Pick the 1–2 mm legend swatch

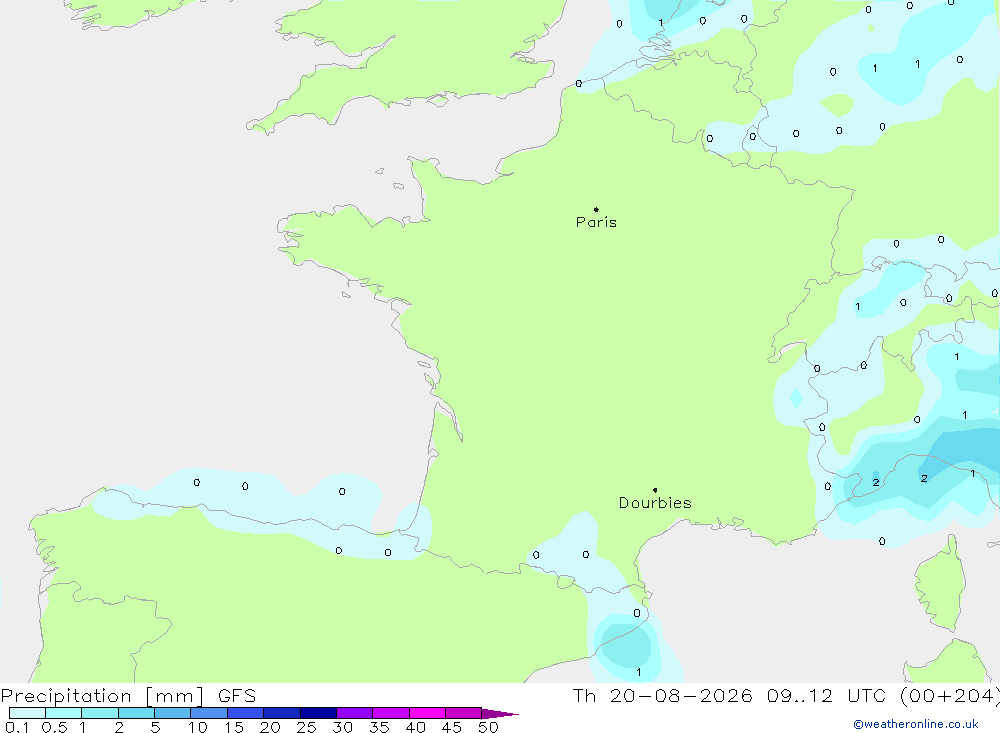(x=100, y=713)
